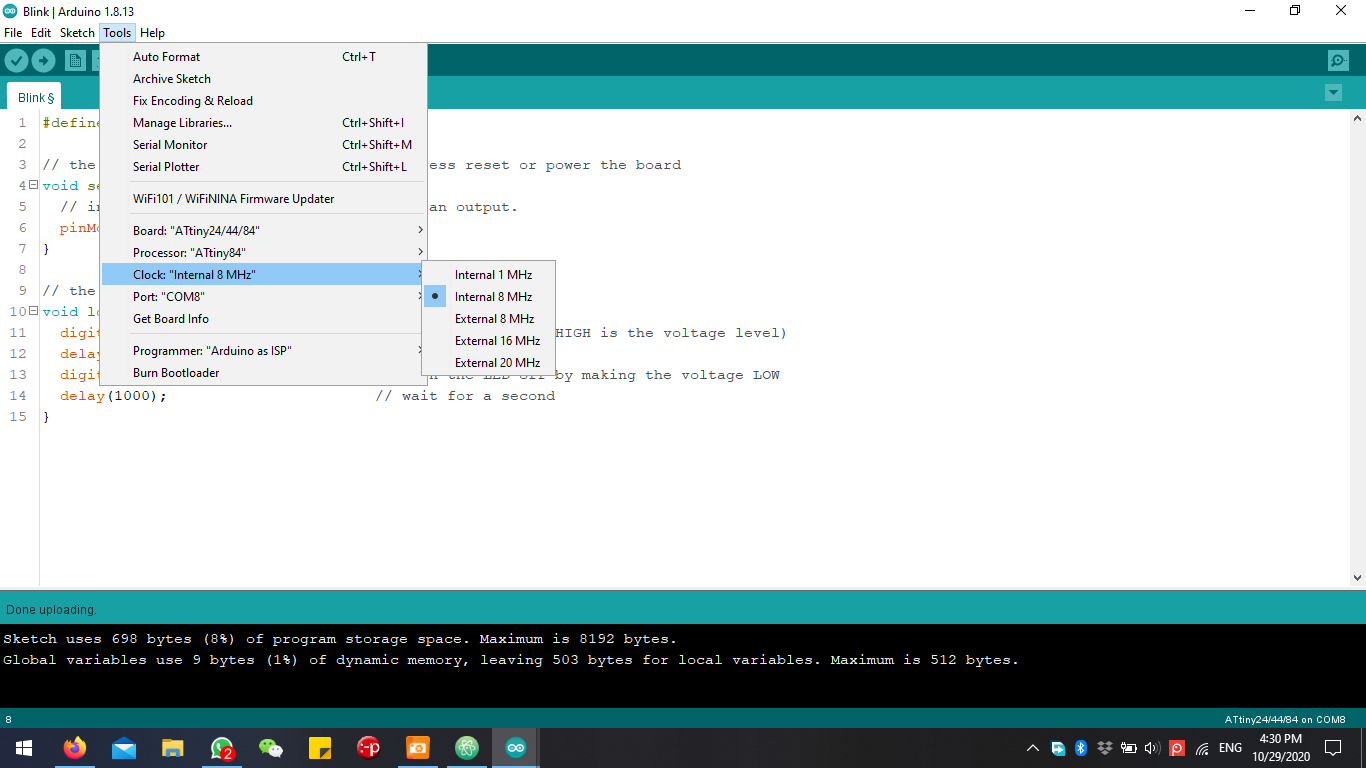Open the orange camera taskbar app
This screenshot has height=768, width=1366.
418,748
